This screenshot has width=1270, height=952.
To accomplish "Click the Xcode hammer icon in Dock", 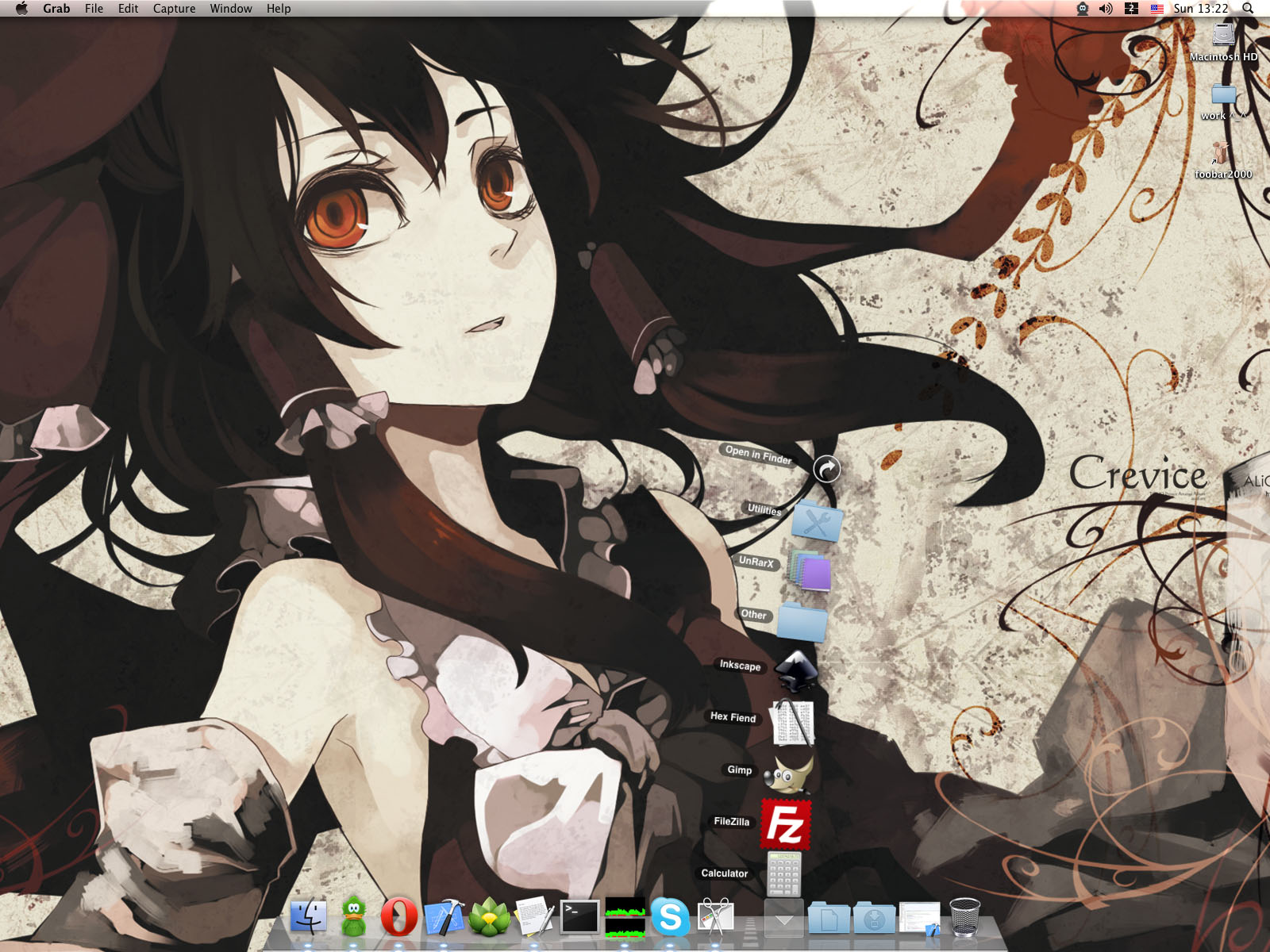I will click(444, 918).
